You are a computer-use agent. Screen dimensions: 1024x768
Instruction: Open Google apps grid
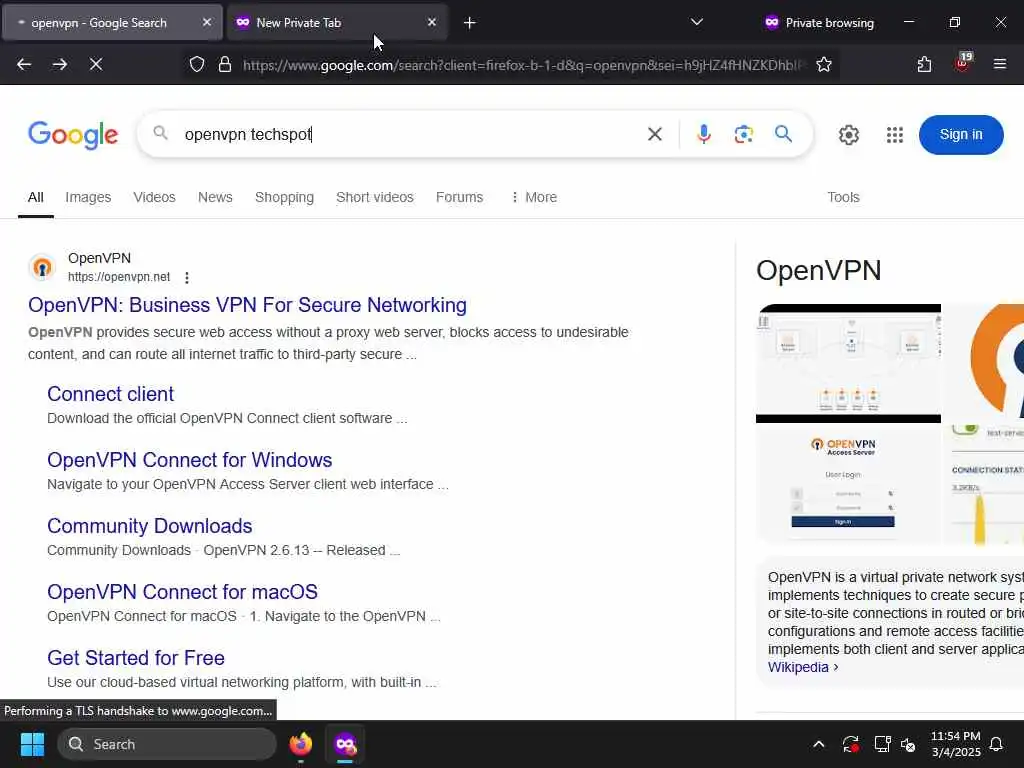click(895, 135)
